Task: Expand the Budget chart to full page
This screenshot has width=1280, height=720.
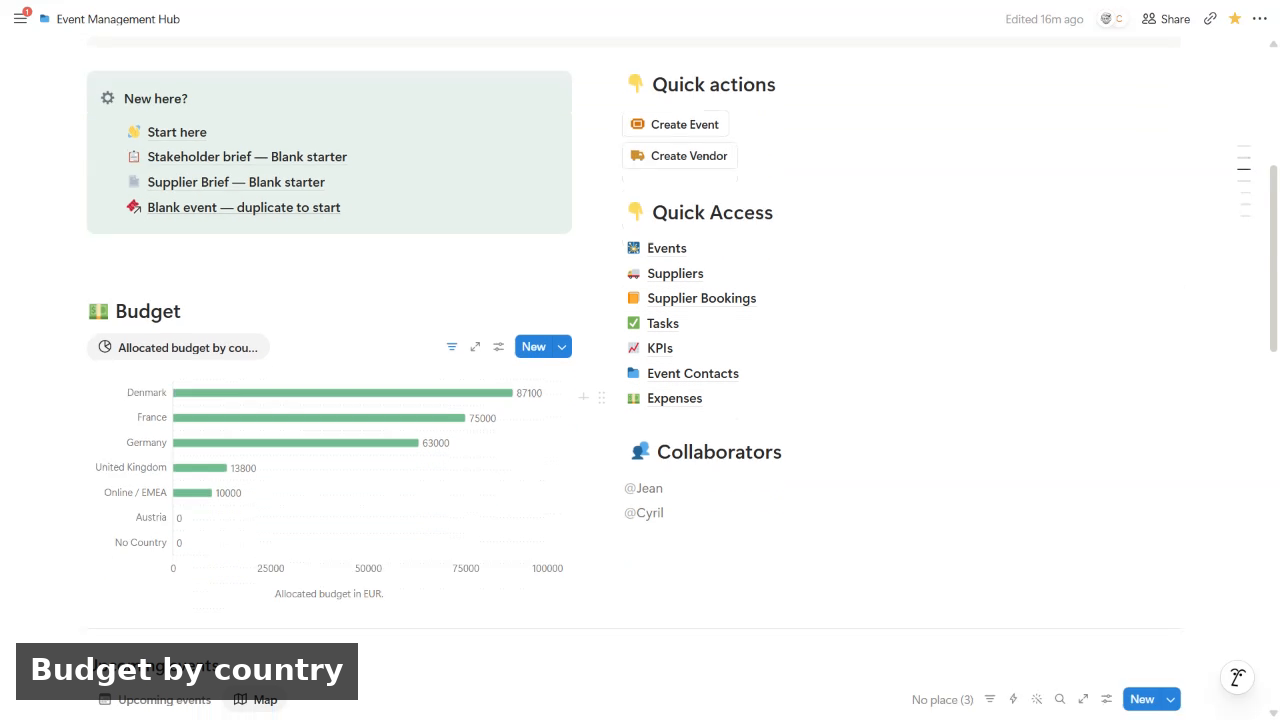Action: click(475, 347)
